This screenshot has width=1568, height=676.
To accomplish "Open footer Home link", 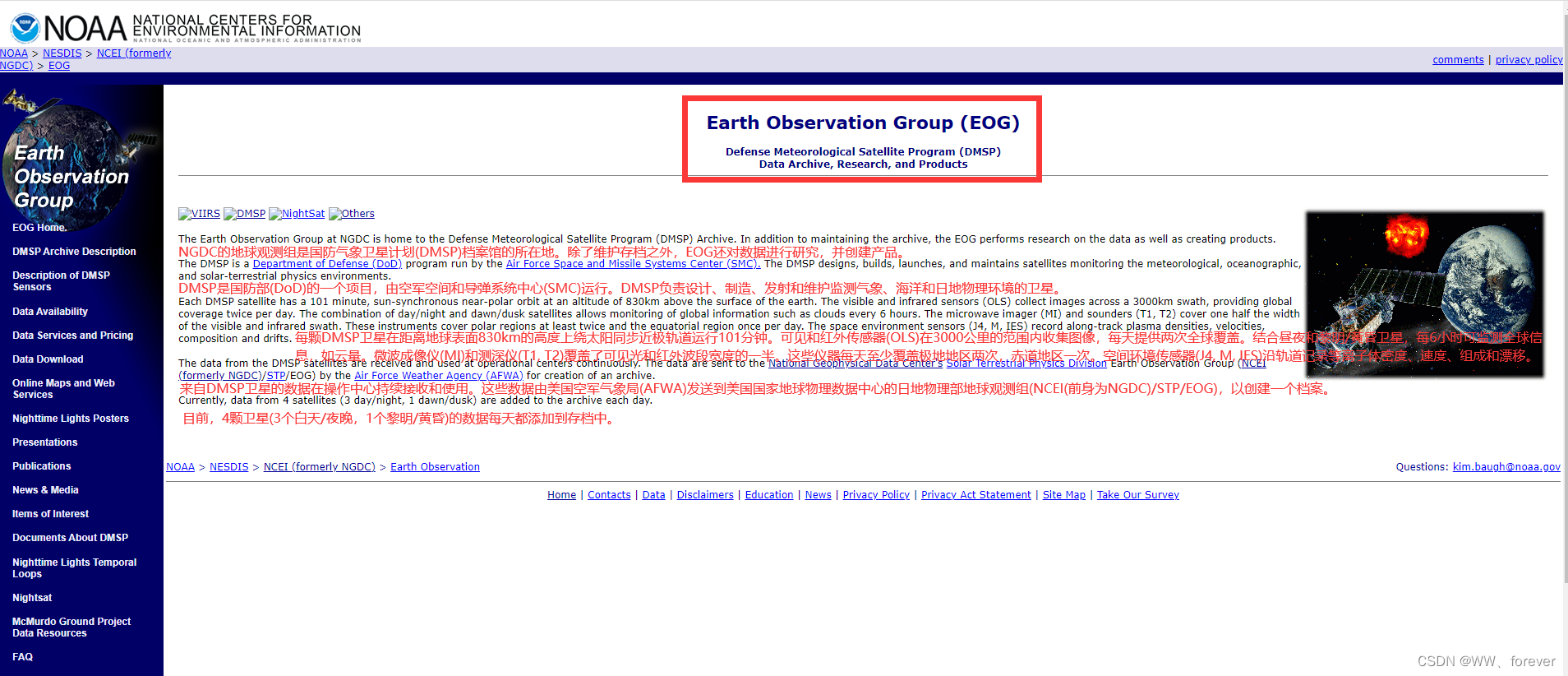I will pos(561,495).
